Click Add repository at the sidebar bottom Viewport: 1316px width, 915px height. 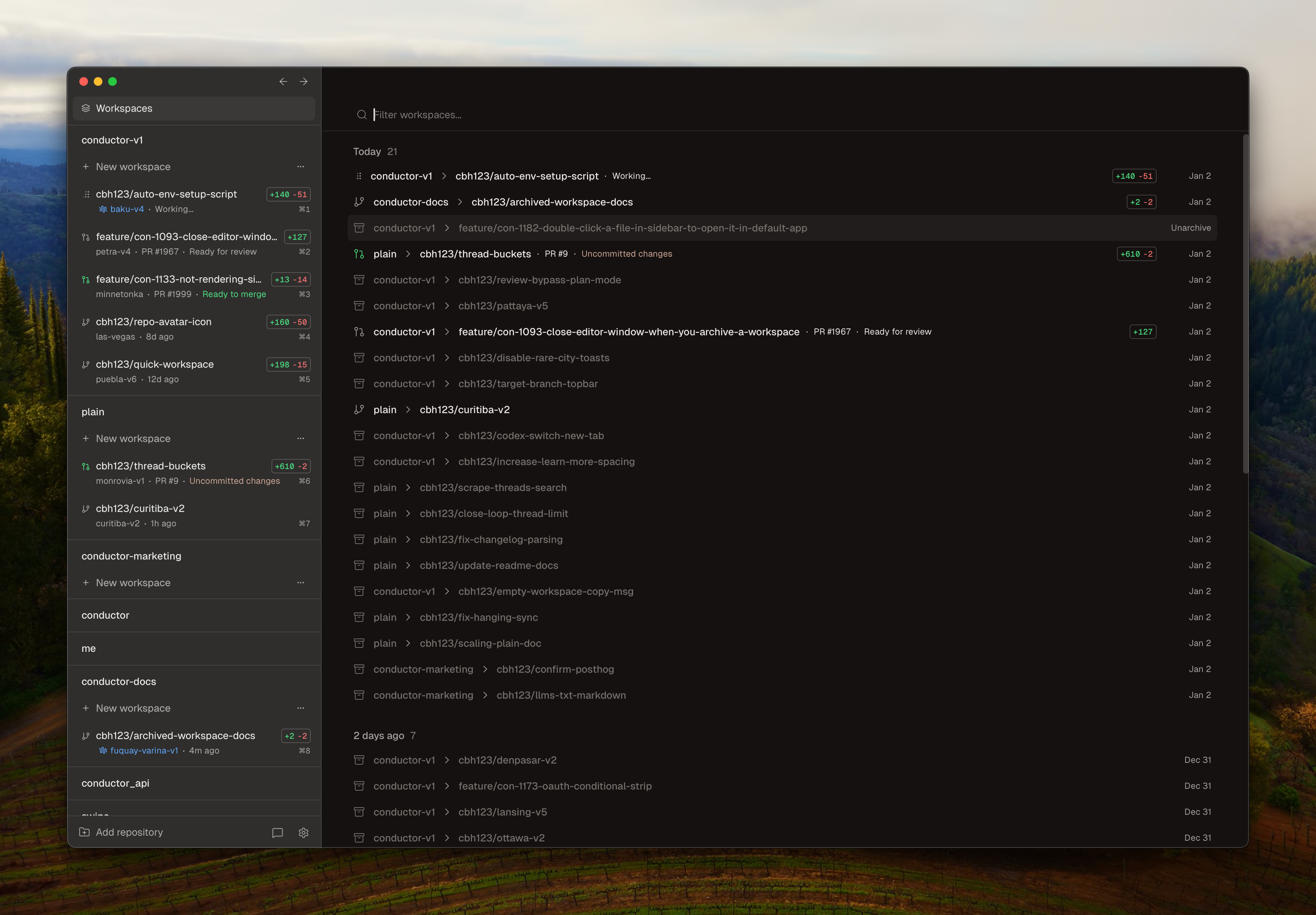(x=129, y=832)
